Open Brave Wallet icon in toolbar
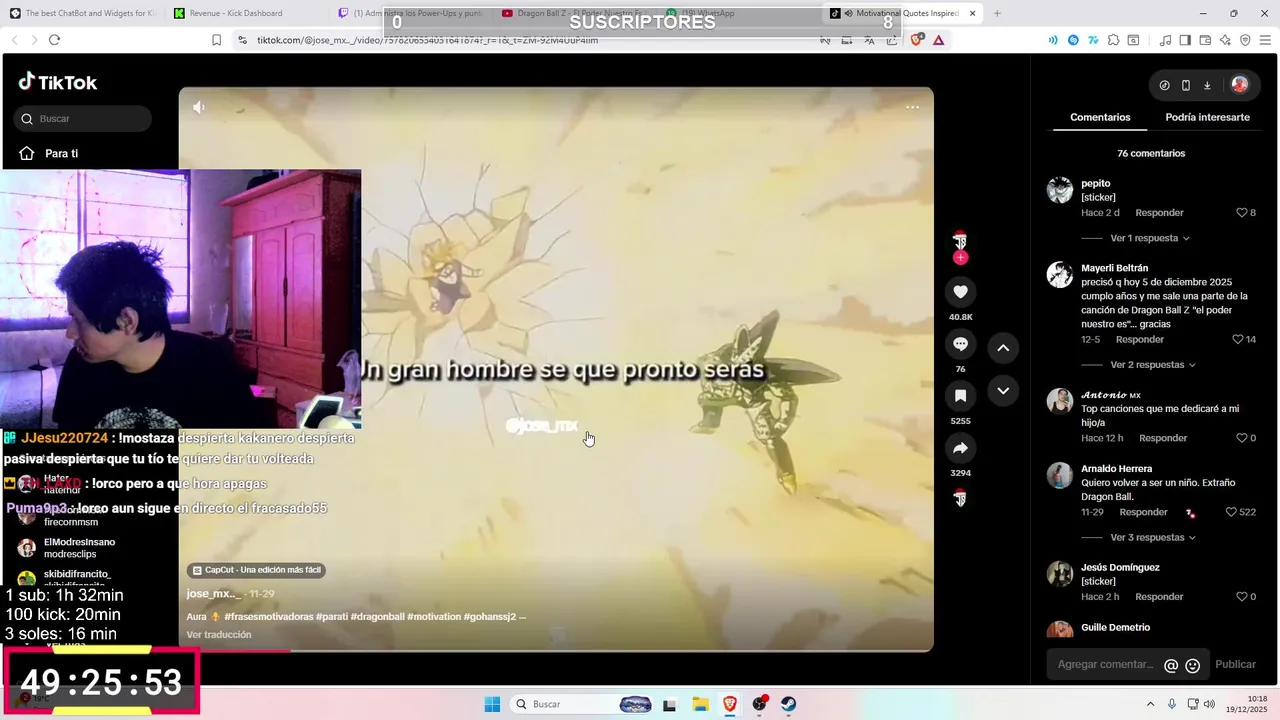The image size is (1280, 720). (x=1205, y=40)
